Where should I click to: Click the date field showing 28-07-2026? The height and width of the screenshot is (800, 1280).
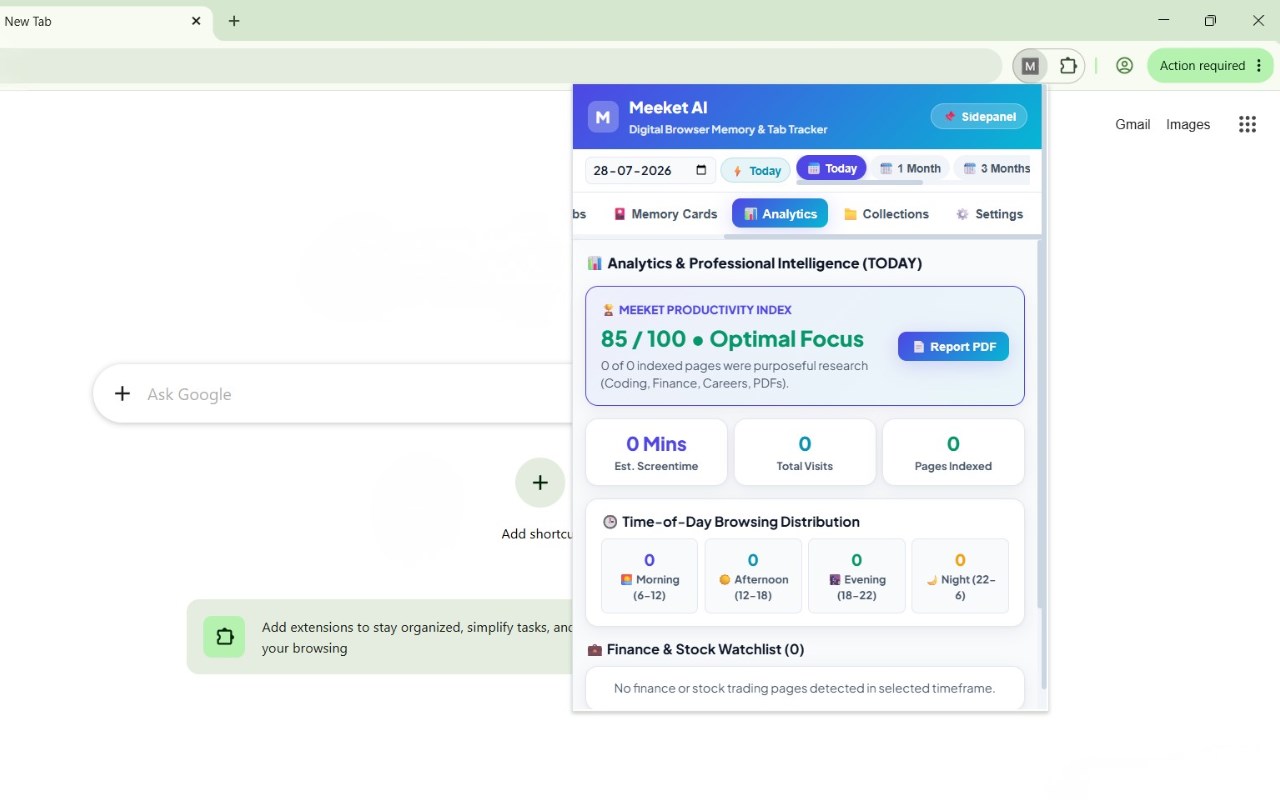(x=650, y=170)
